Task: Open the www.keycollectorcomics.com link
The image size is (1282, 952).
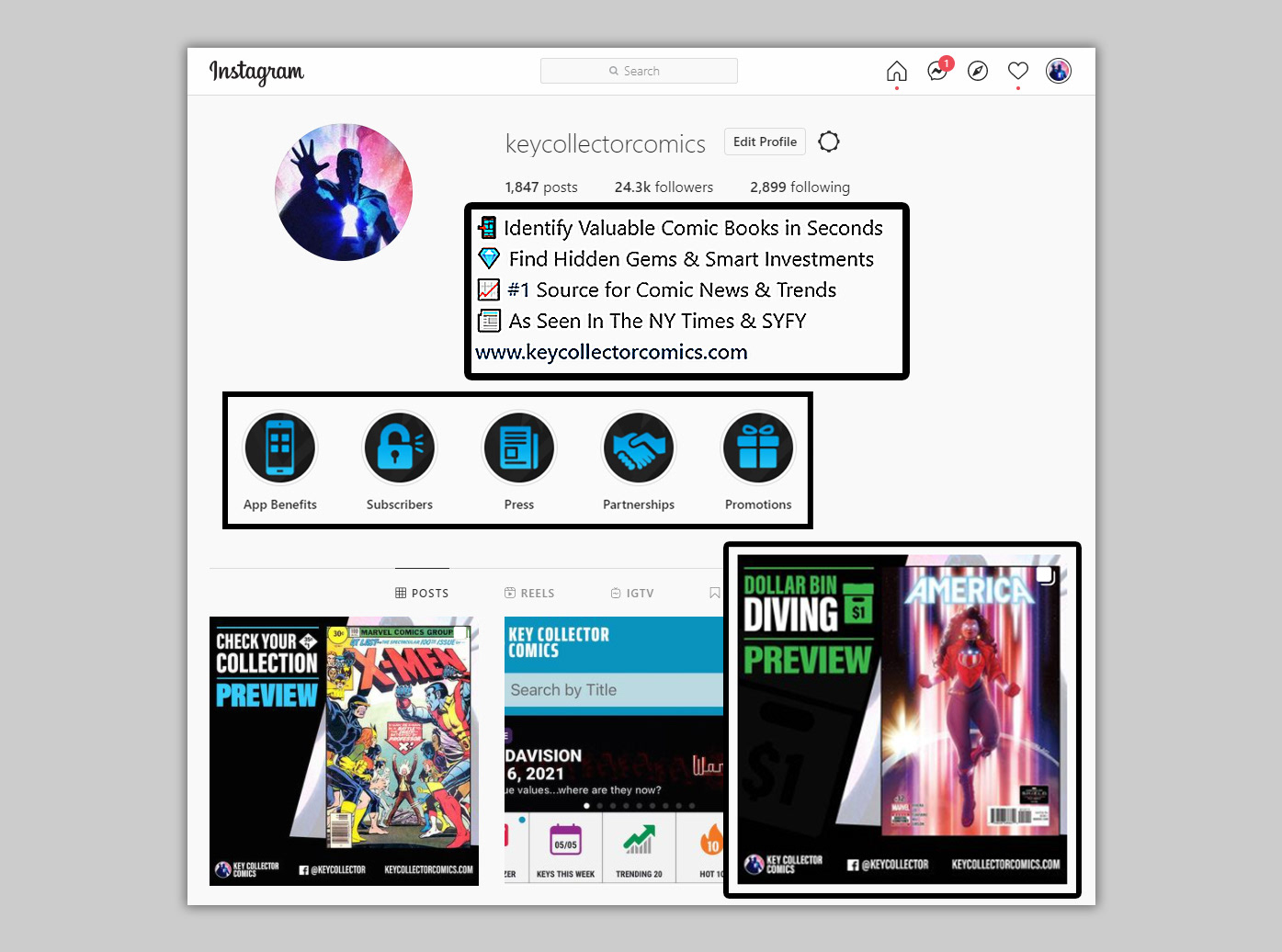Action: click(611, 352)
